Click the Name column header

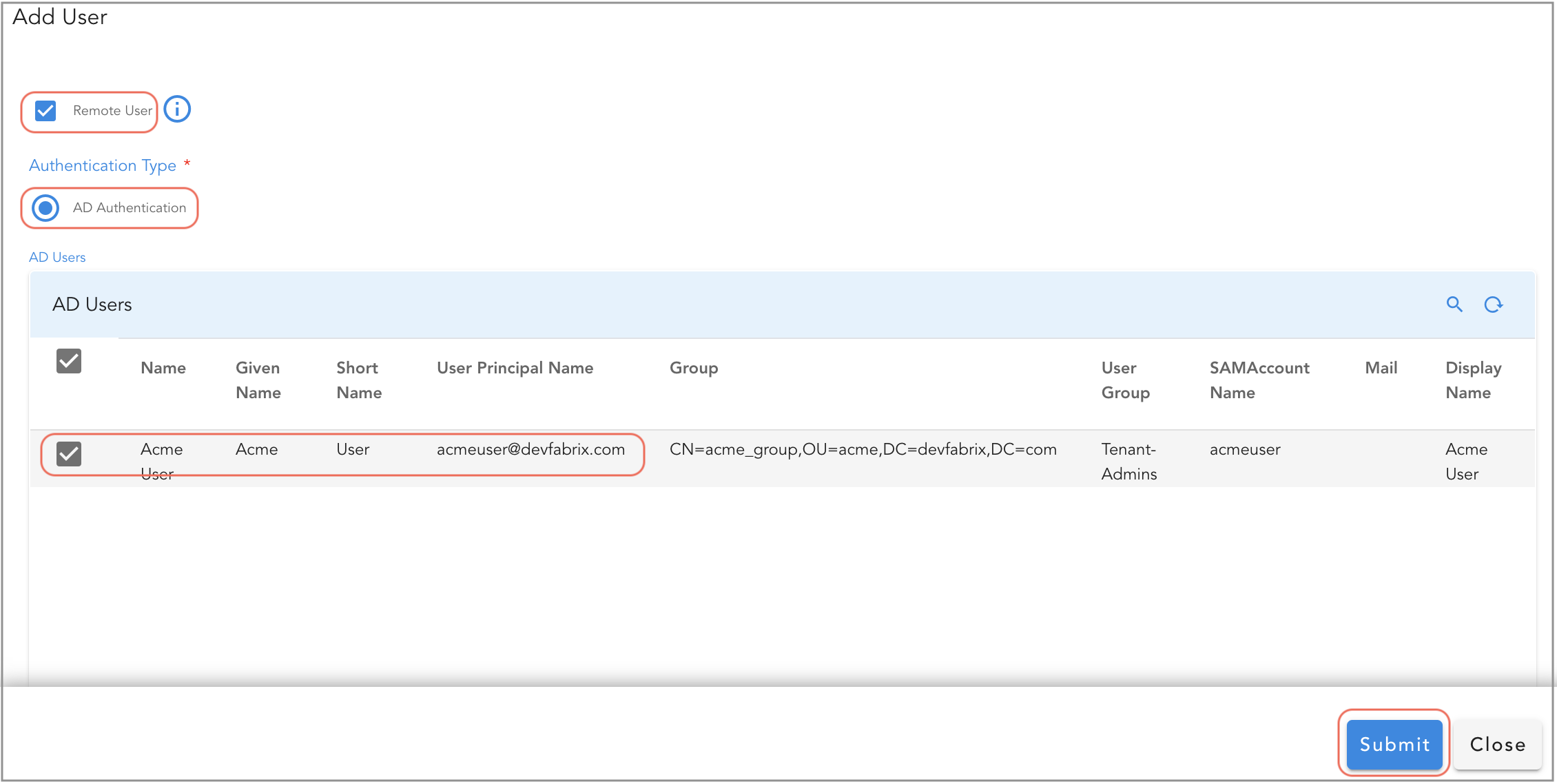[x=163, y=367]
